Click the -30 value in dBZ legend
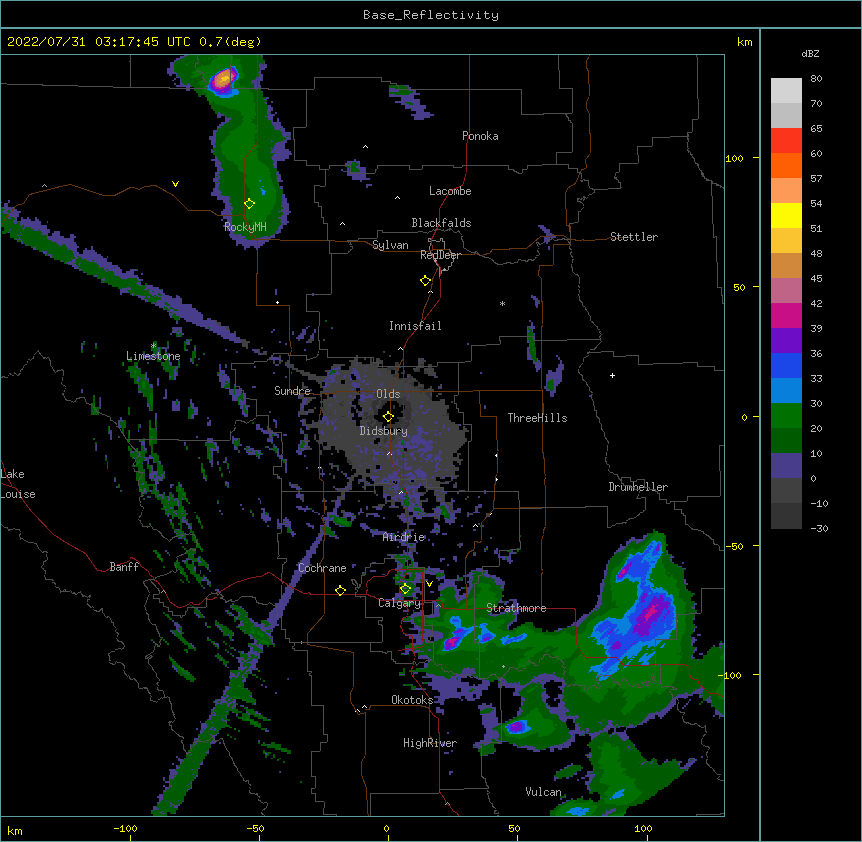862x842 pixels. pyautogui.click(x=819, y=529)
